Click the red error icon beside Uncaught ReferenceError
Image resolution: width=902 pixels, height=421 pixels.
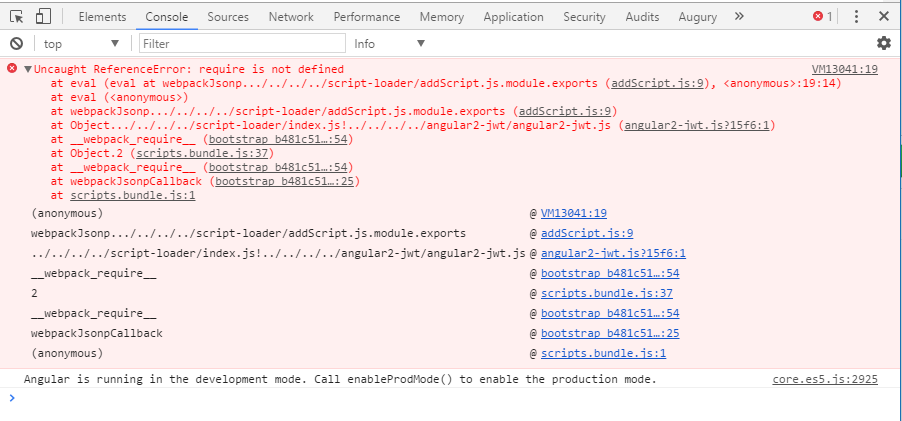coord(12,69)
